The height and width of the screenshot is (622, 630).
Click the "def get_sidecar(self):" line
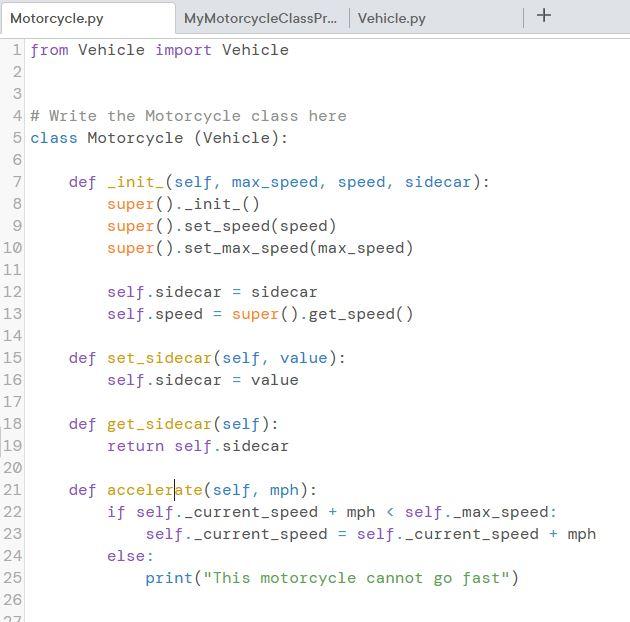[x=173, y=424]
